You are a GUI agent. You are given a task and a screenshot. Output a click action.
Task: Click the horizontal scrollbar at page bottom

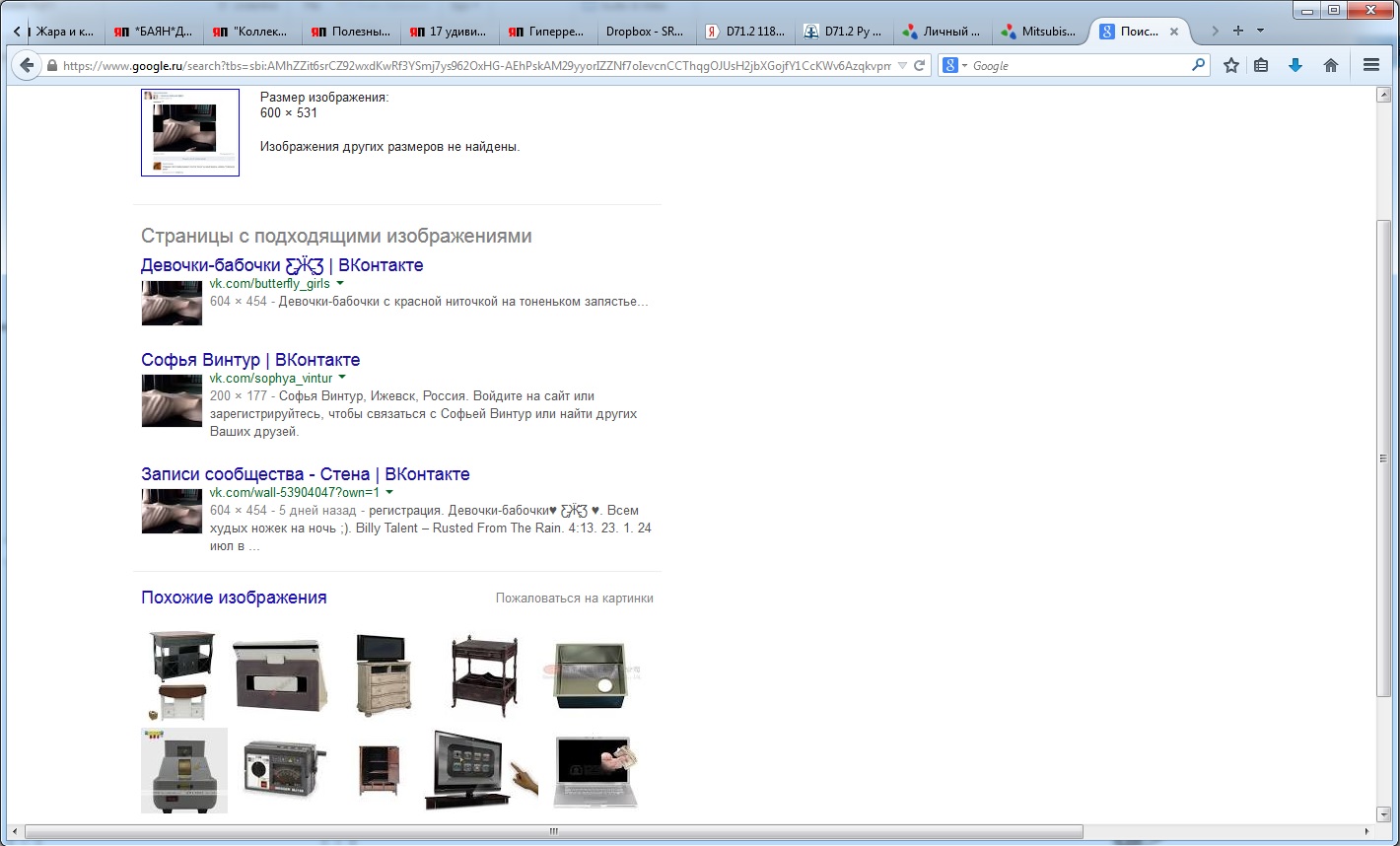[554, 832]
